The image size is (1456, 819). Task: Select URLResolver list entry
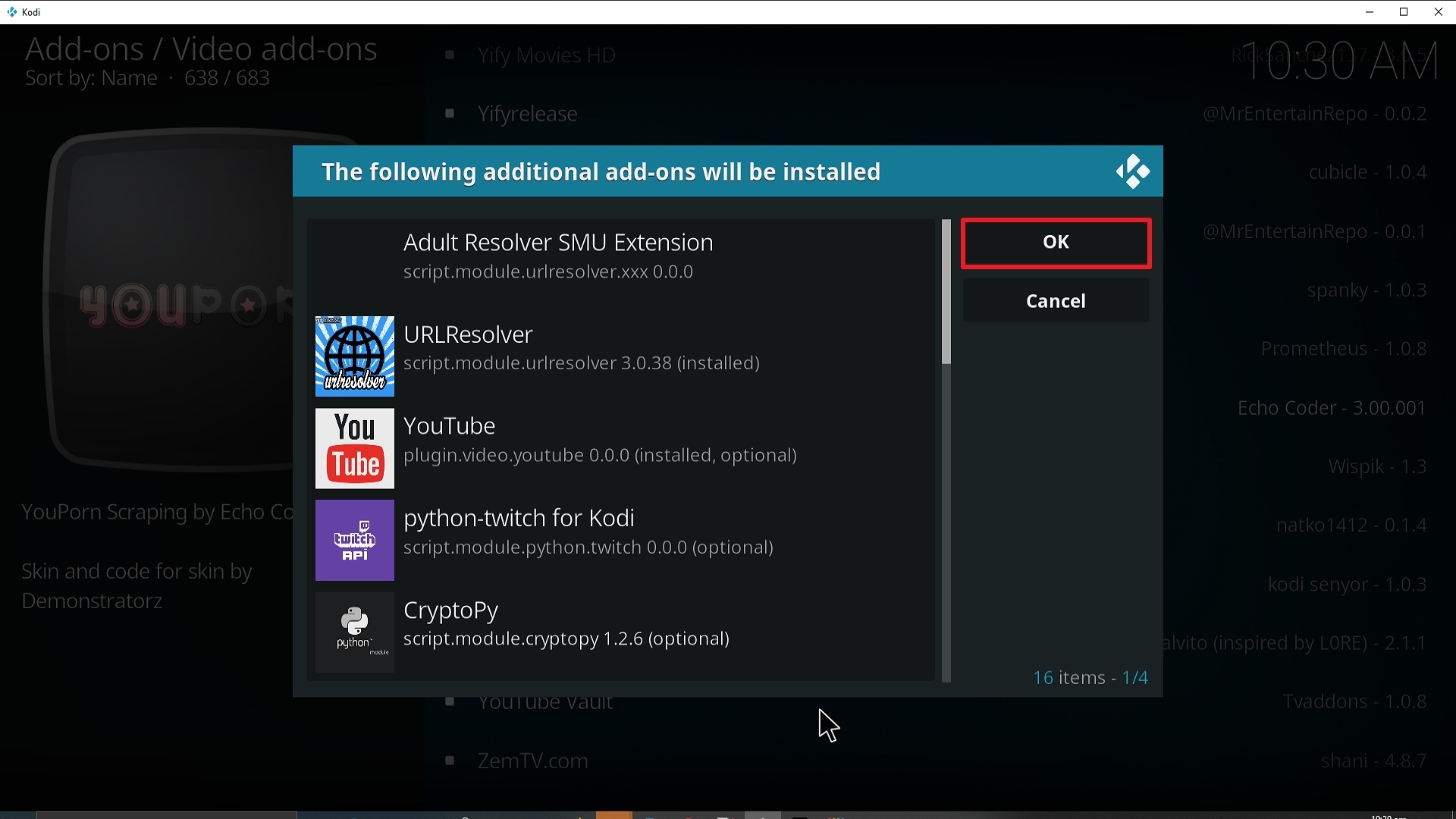621,356
